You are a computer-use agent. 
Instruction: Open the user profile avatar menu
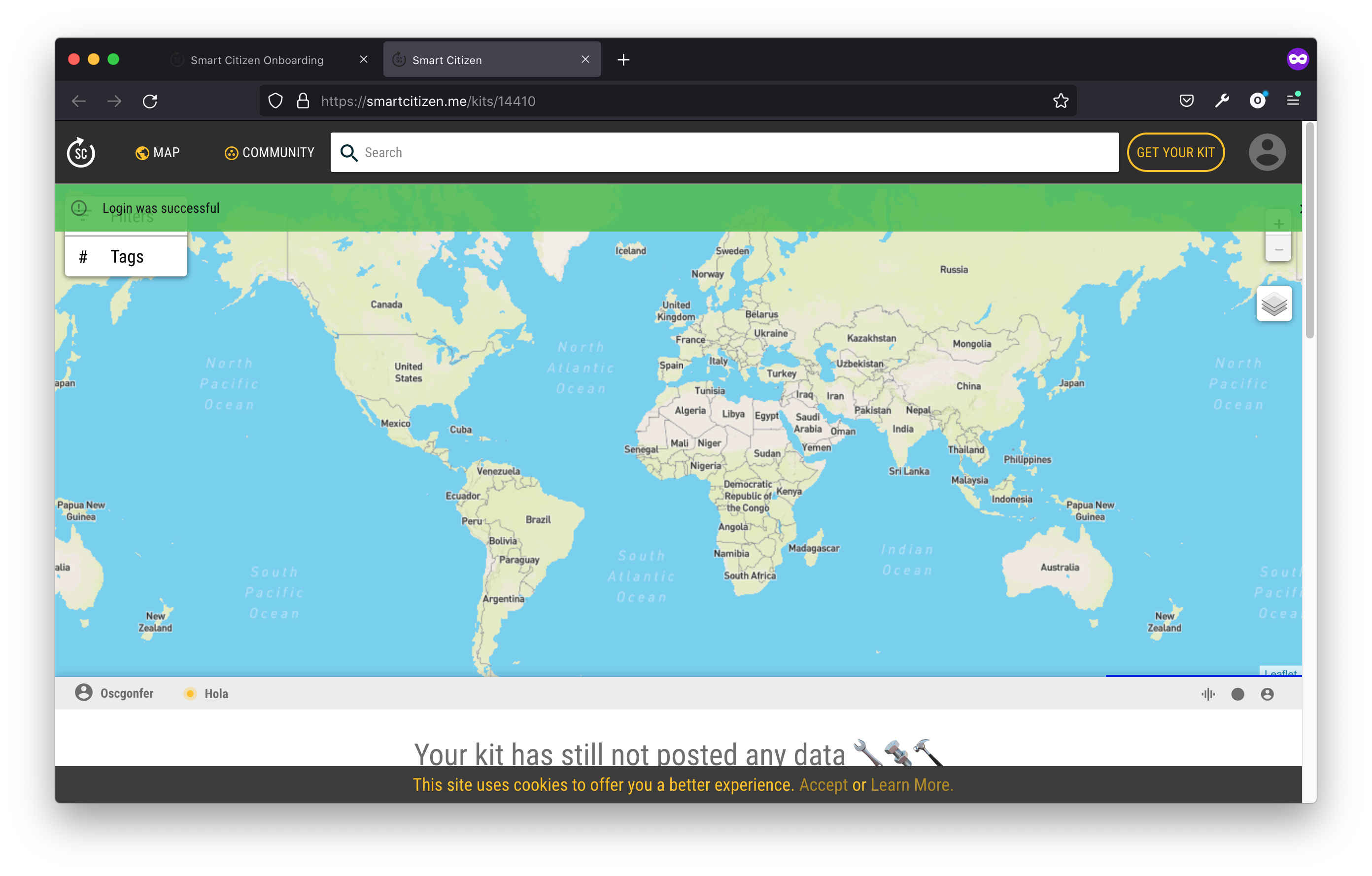pos(1267,153)
